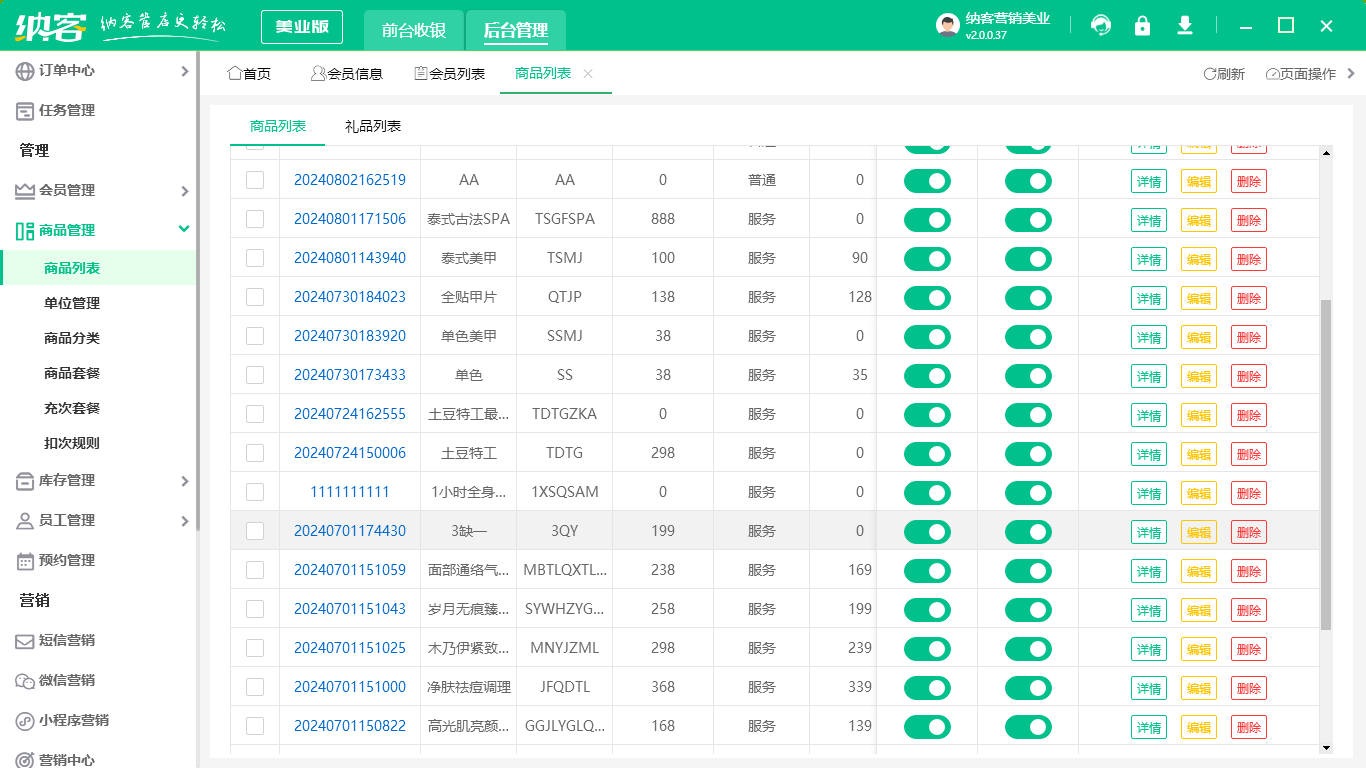Toggle the first switch for 单色美甲 row
The image size is (1366, 768).
click(927, 337)
